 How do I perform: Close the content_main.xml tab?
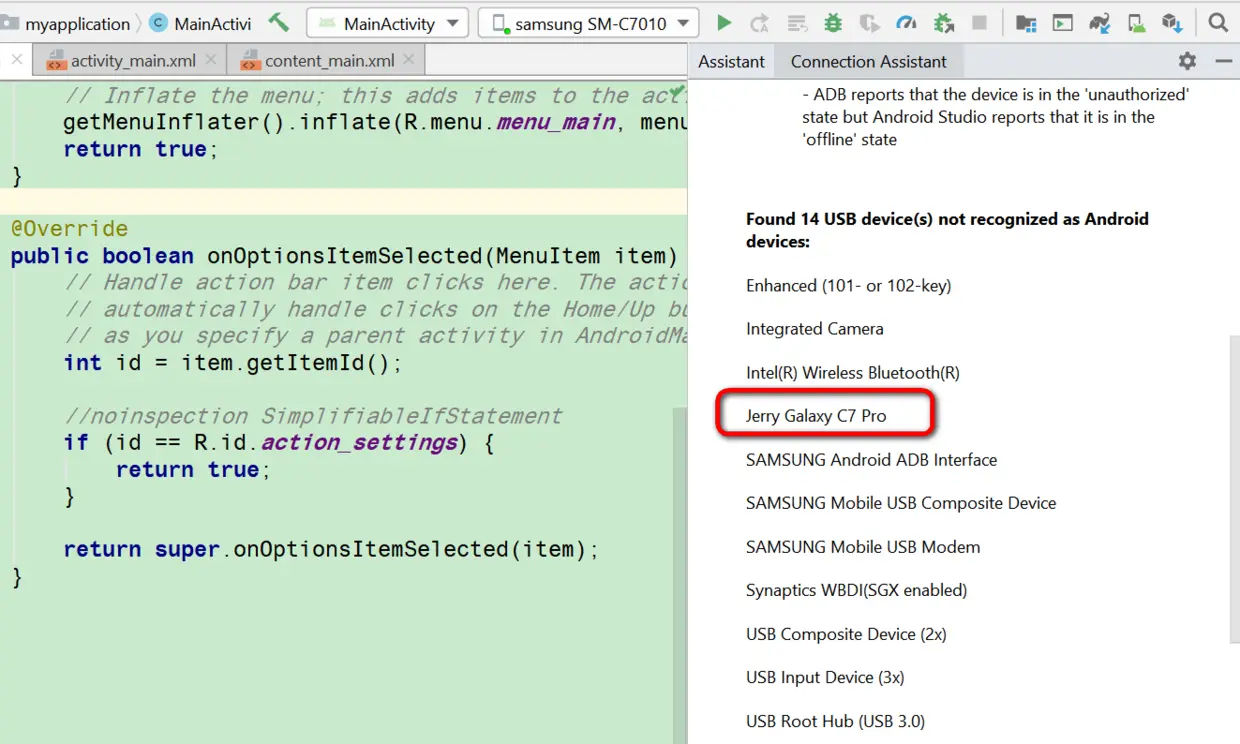click(408, 60)
